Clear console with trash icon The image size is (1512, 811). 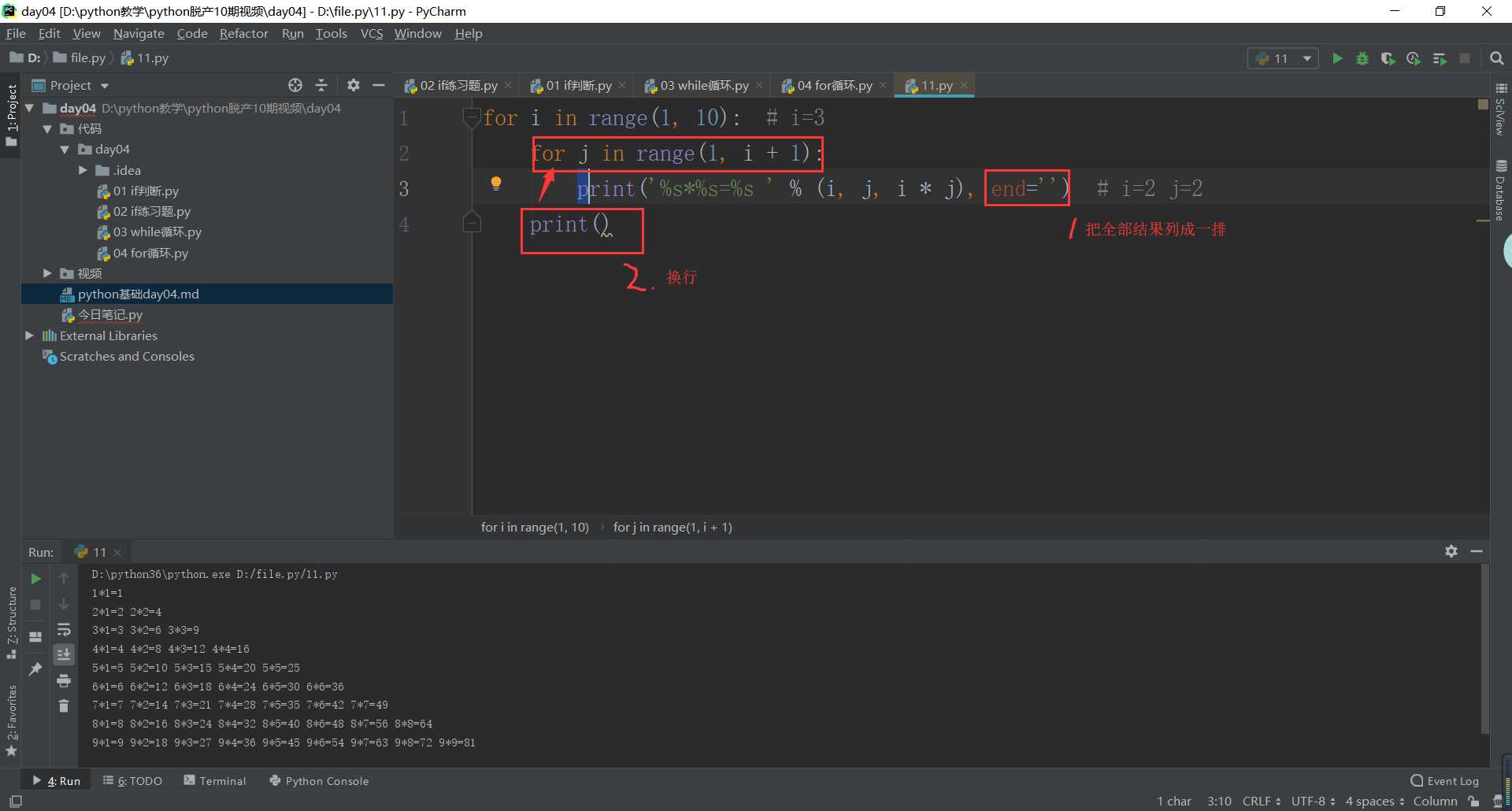pos(64,705)
